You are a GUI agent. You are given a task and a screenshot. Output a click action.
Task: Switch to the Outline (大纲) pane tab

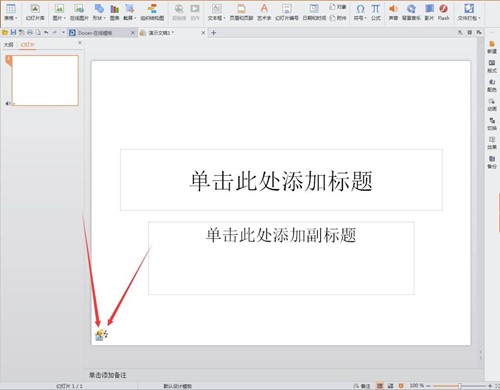9,44
